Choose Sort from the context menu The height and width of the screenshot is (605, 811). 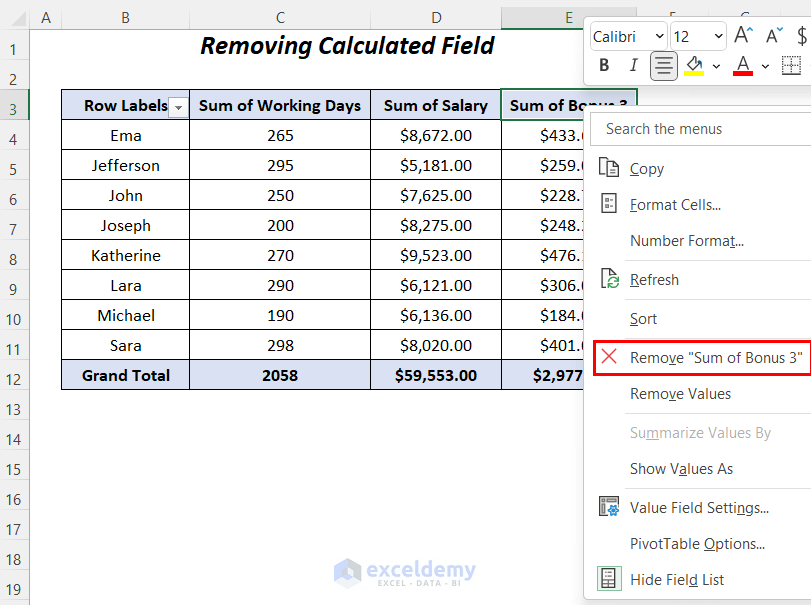[x=643, y=318]
